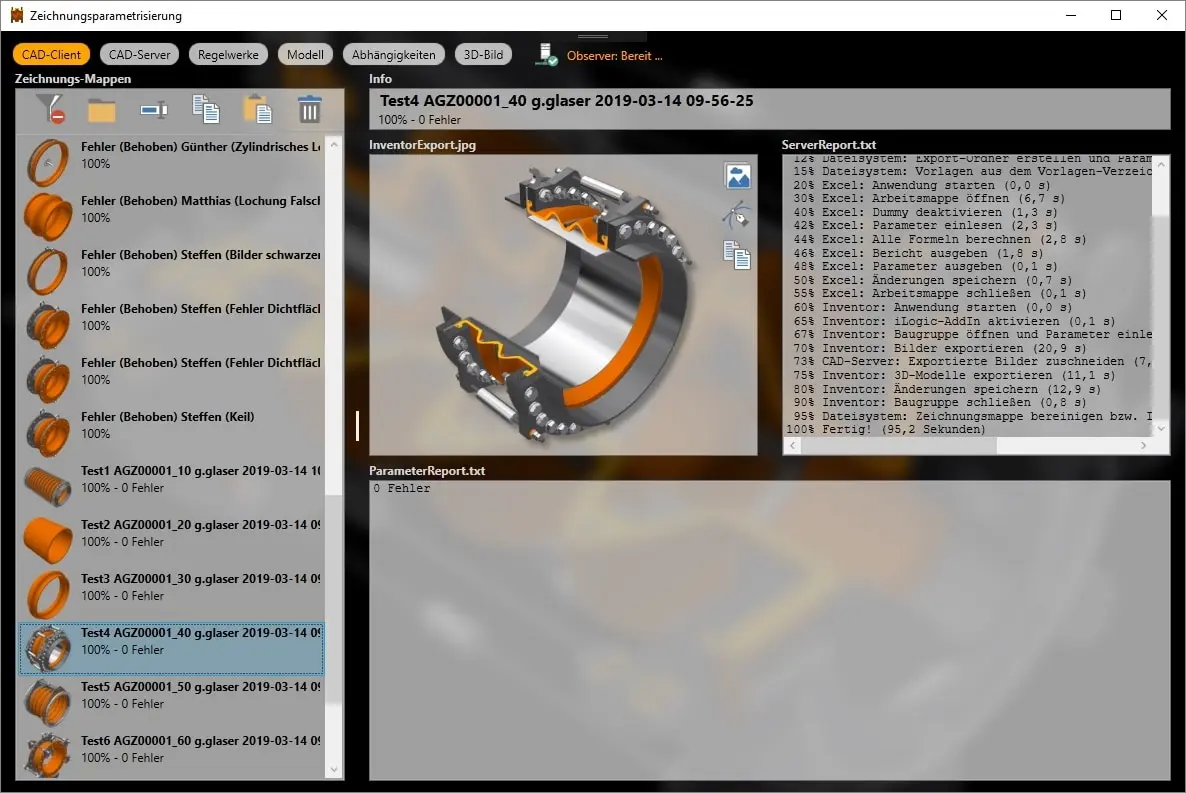Copy the selected drawing folder

click(206, 109)
